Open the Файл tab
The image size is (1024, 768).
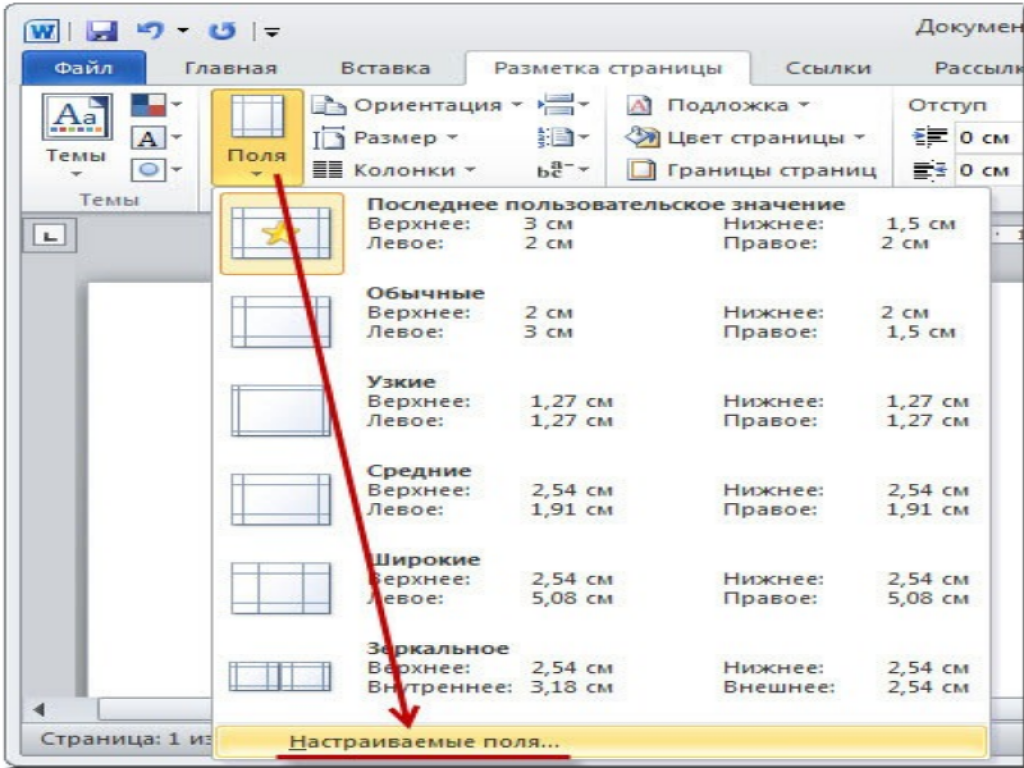[84, 68]
